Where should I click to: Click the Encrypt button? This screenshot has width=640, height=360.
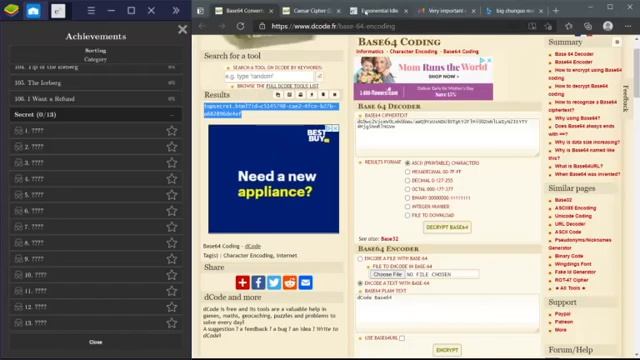tap(447, 350)
